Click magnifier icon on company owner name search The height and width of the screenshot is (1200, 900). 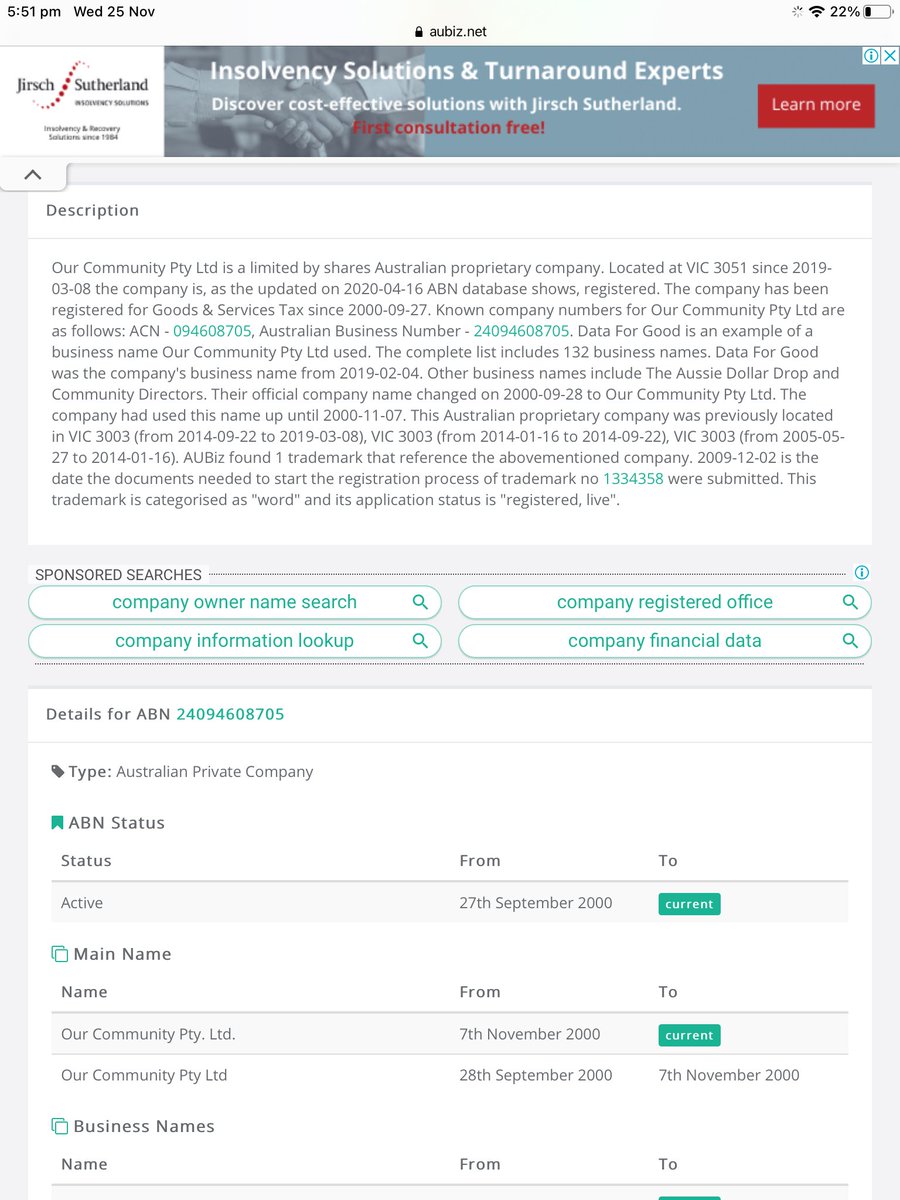(x=420, y=602)
